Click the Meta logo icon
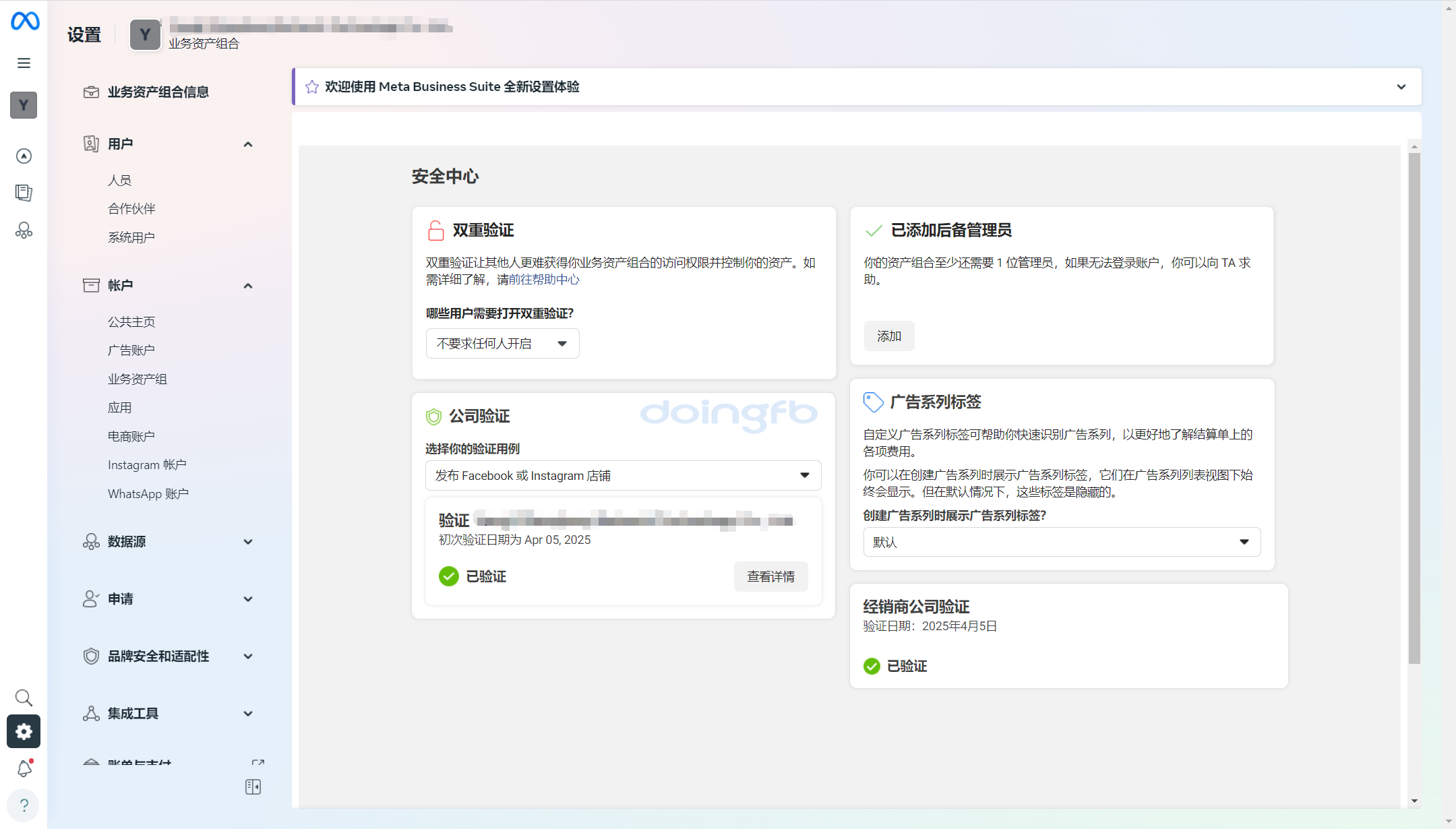Image resolution: width=1456 pixels, height=829 pixels. click(25, 21)
